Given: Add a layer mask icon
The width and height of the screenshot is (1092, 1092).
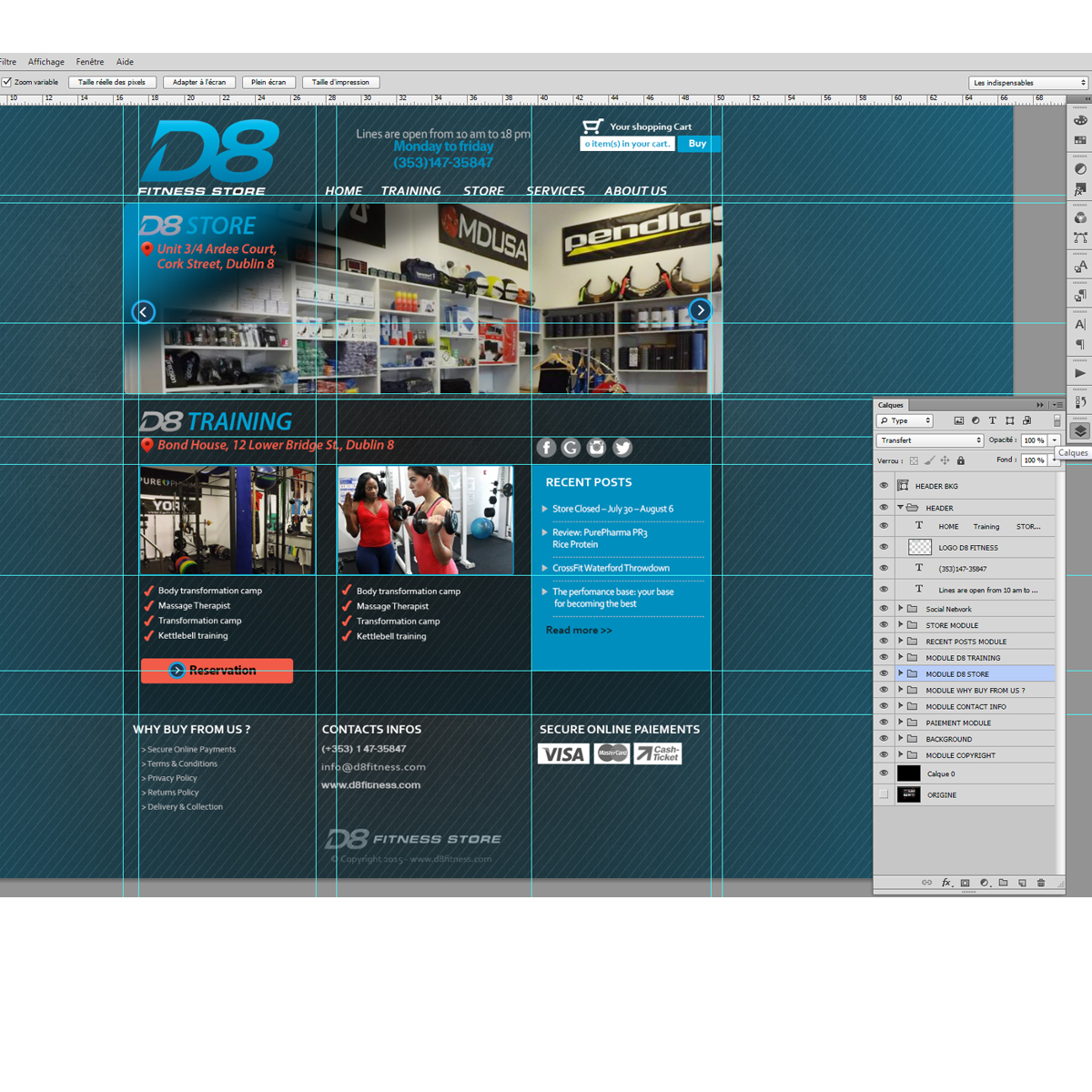Looking at the screenshot, I should (966, 883).
